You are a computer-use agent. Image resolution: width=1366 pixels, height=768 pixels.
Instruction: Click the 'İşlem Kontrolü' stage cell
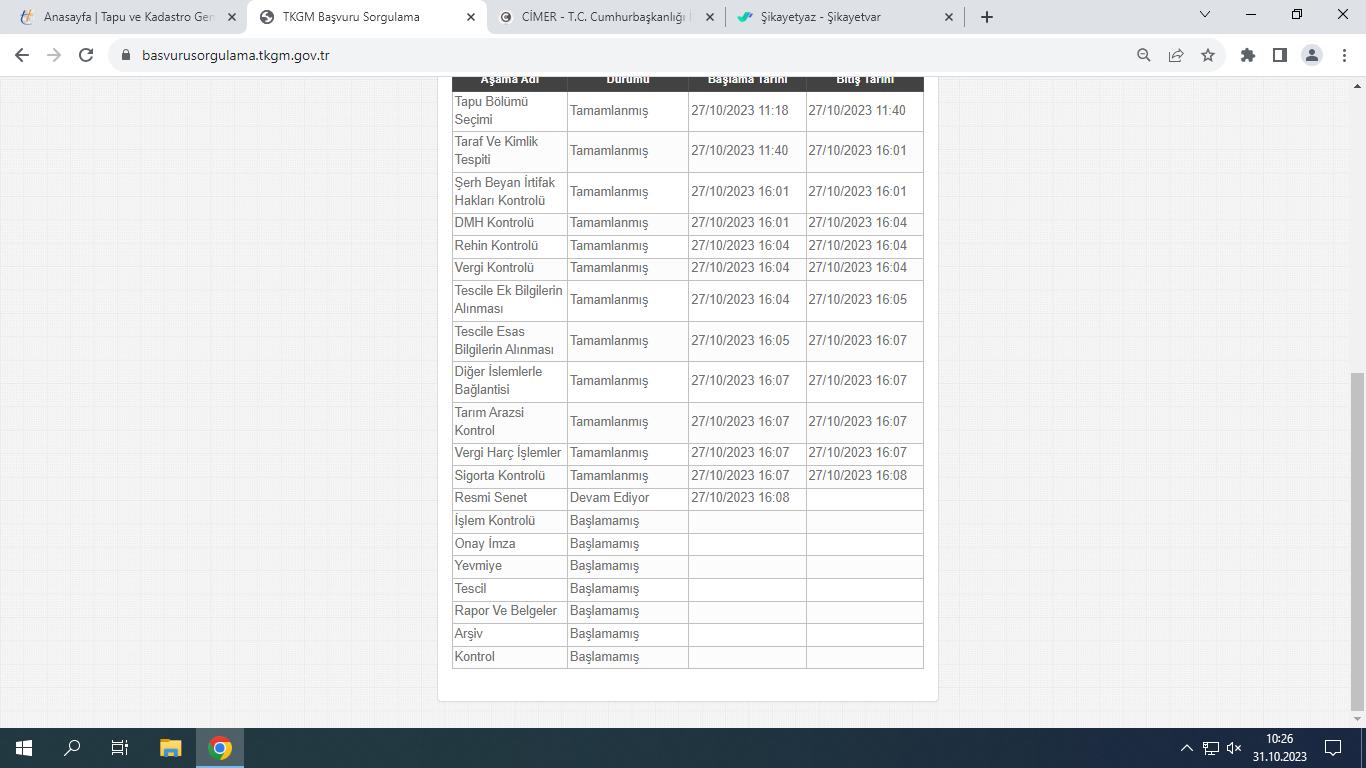509,521
